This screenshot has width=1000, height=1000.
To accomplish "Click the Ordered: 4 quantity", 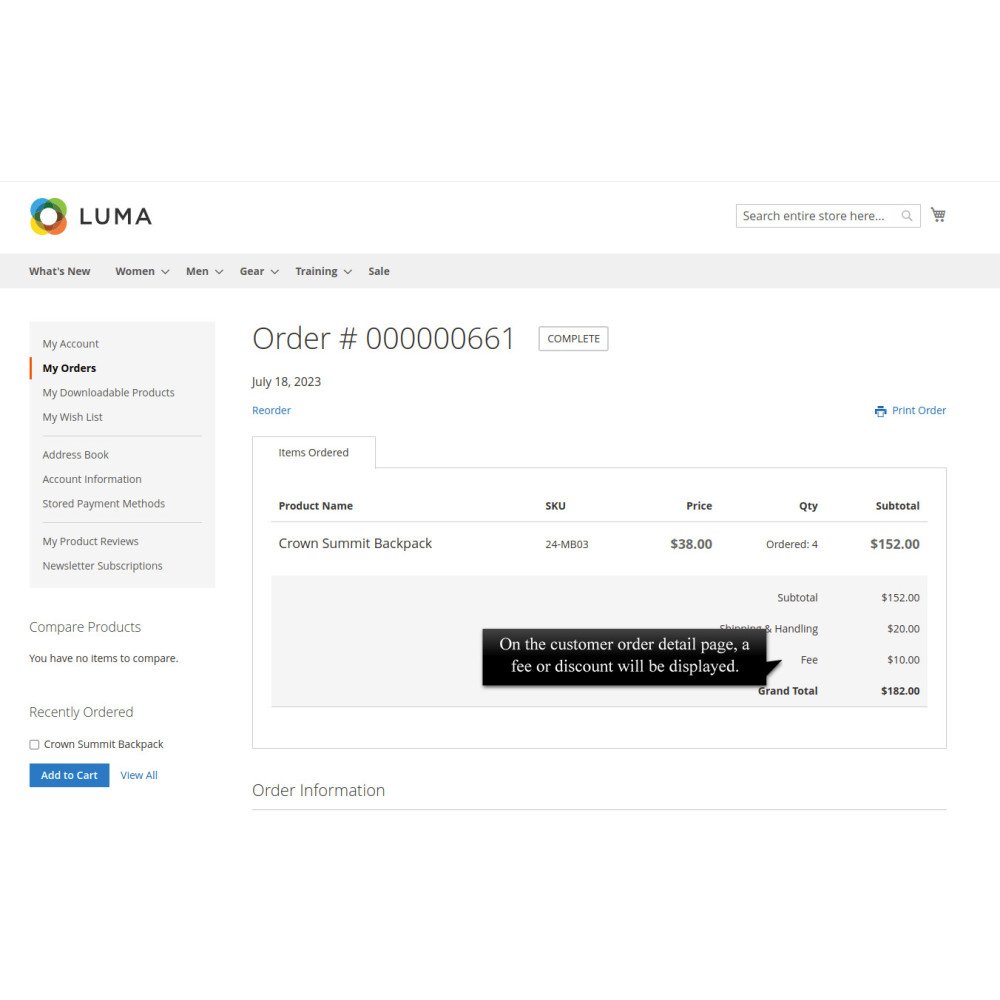I will (791, 544).
